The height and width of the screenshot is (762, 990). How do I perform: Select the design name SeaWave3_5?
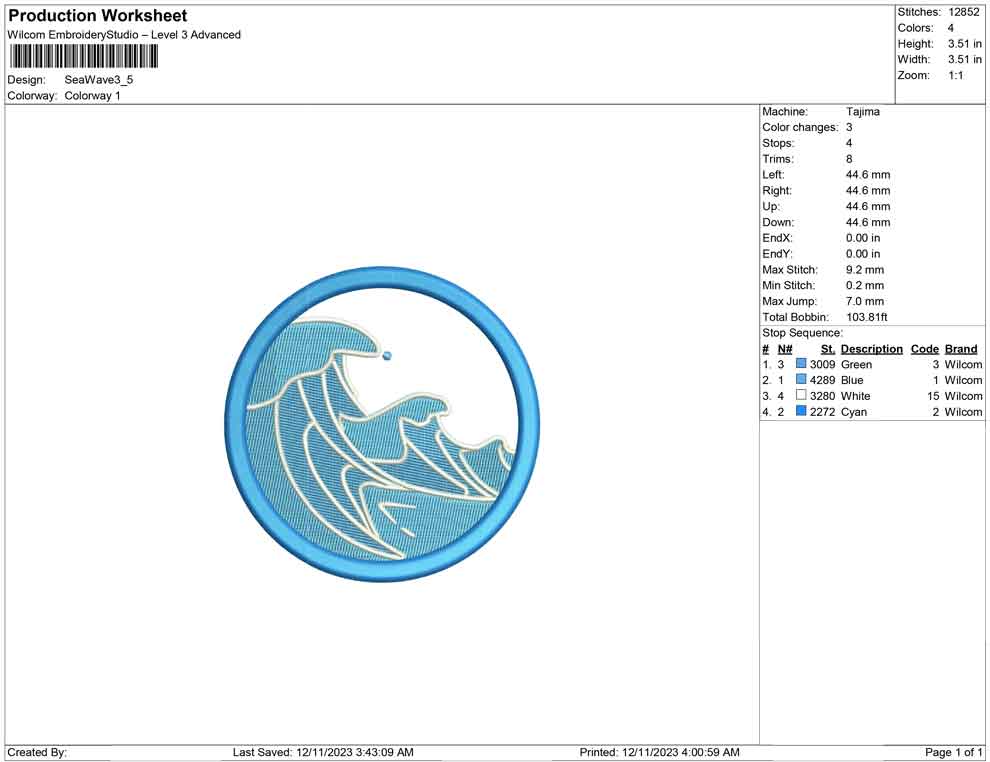99,80
